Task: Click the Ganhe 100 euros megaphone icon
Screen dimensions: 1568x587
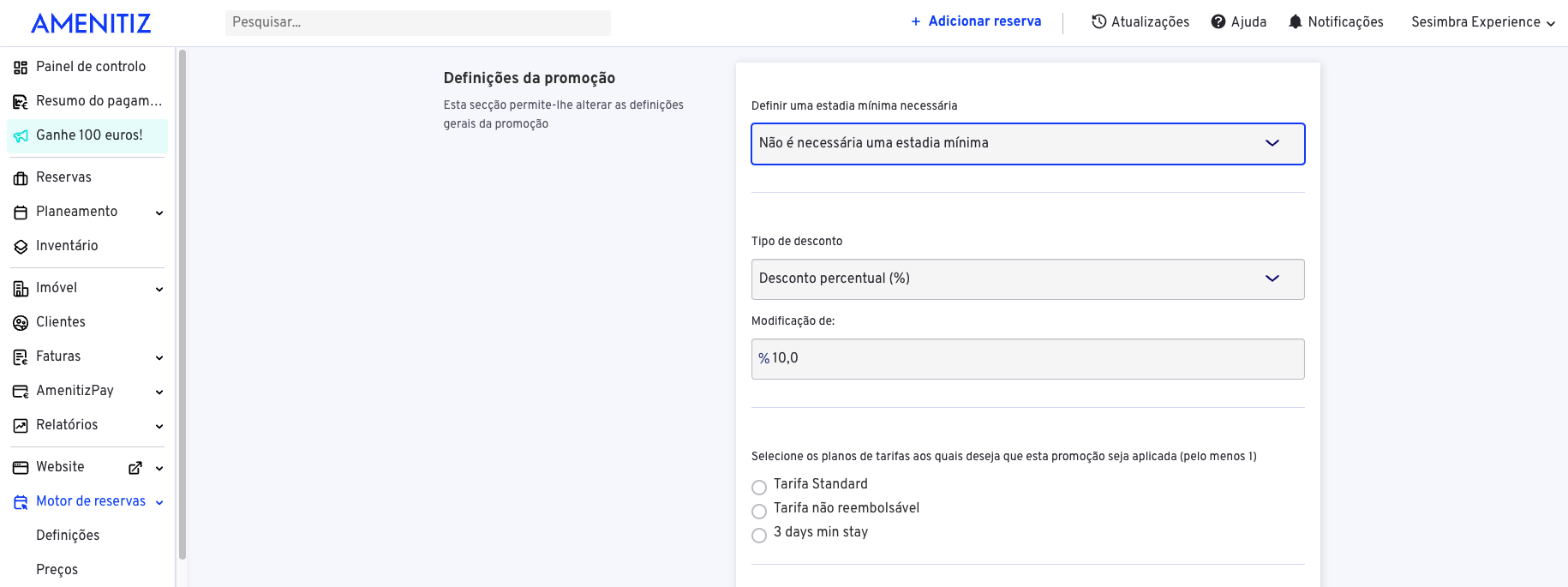Action: (21, 135)
